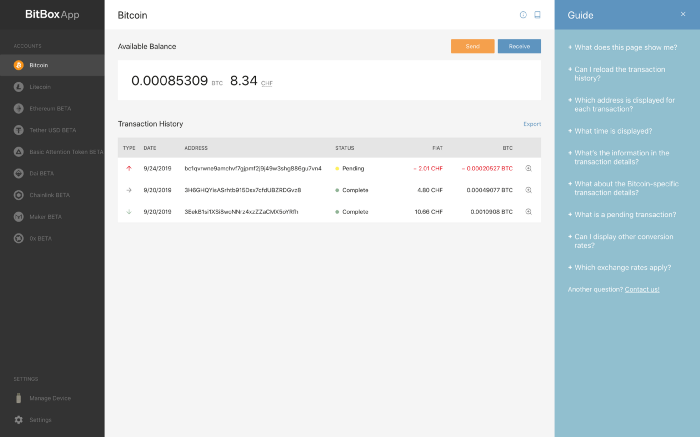The image size is (700, 437).
Task: Click the blue Receive button
Action: 519,46
